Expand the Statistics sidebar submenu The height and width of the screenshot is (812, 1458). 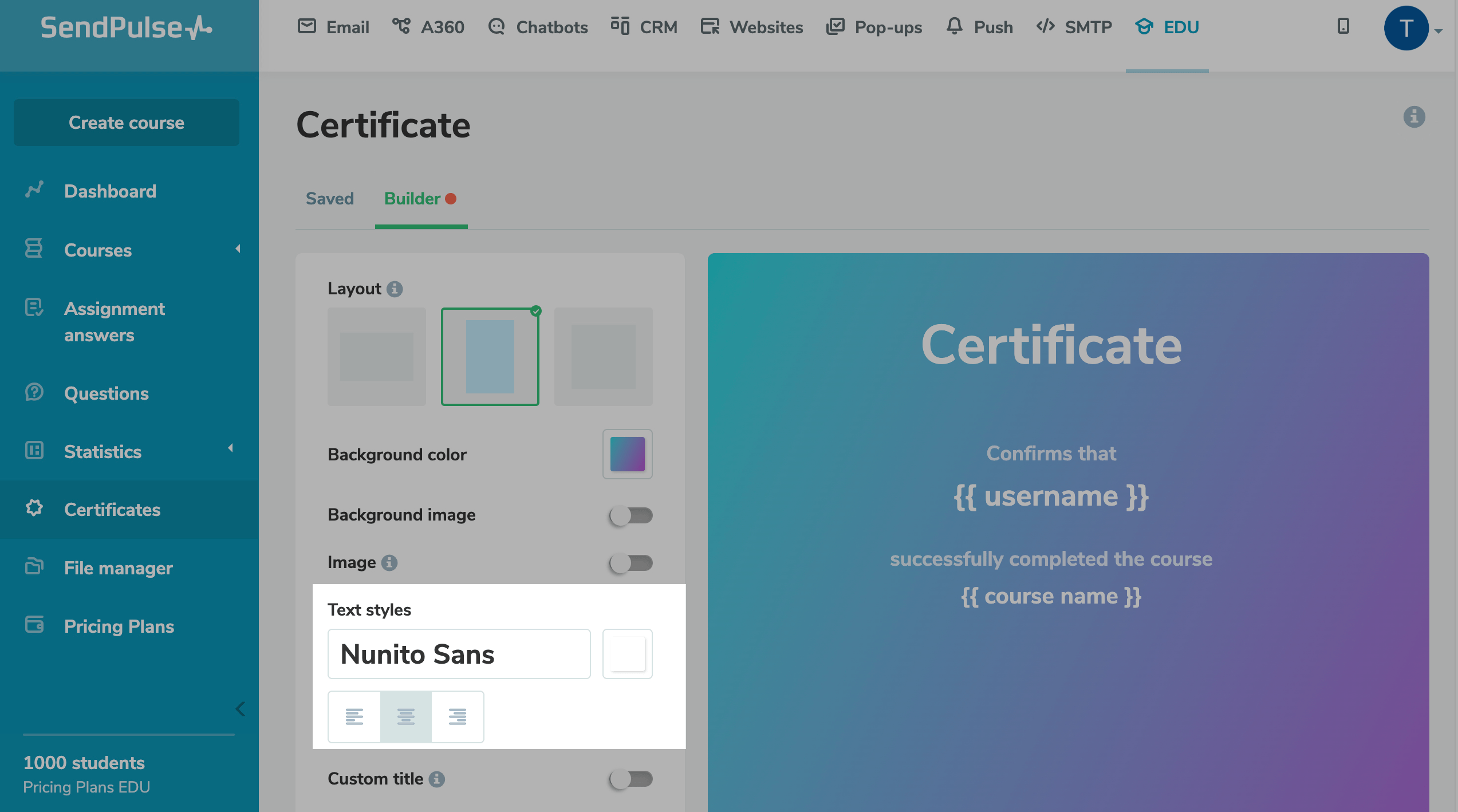[x=231, y=448]
